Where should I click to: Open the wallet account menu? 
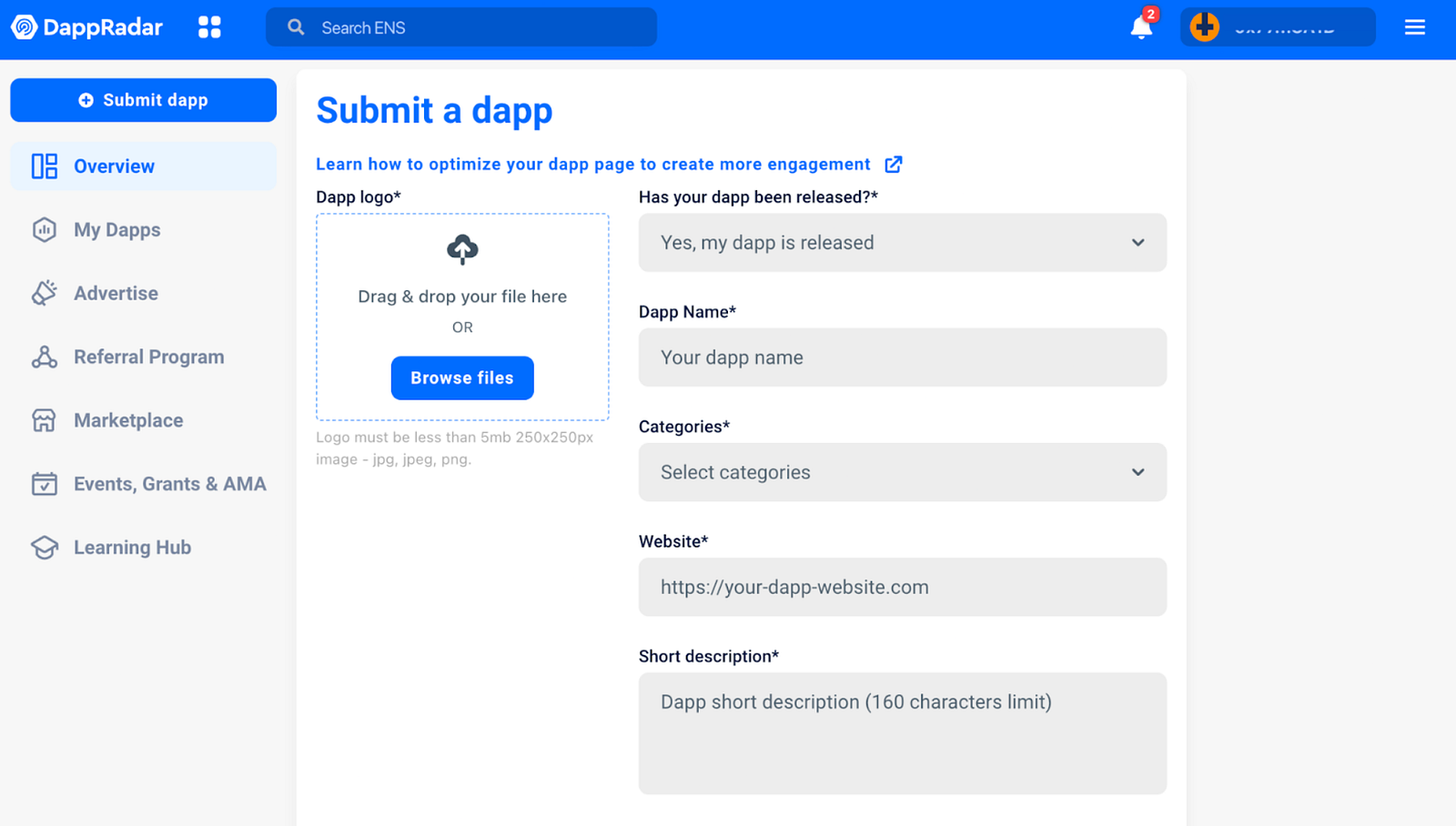pyautogui.click(x=1278, y=27)
